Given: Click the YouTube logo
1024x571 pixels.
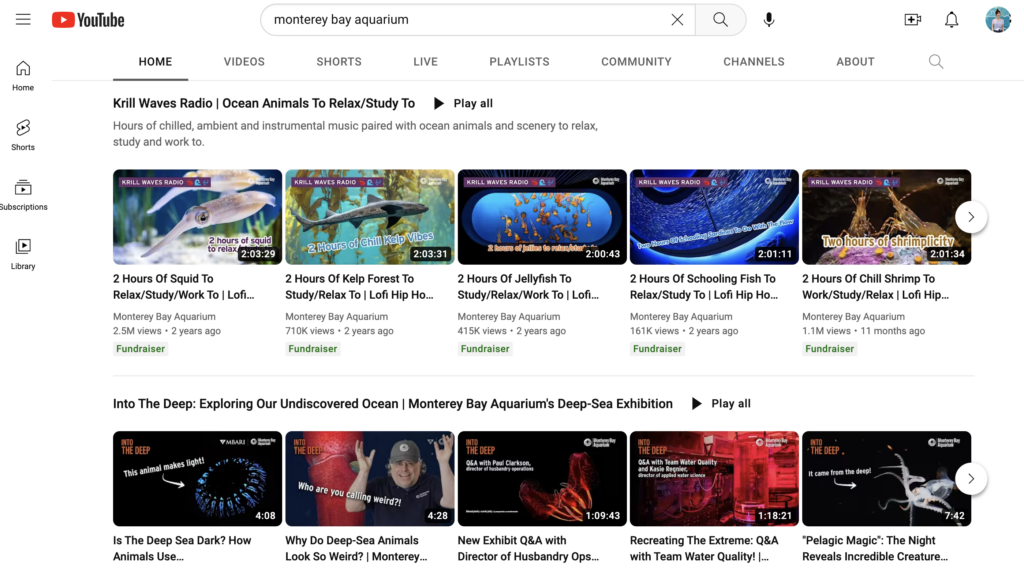Looking at the screenshot, I should pos(88,20).
